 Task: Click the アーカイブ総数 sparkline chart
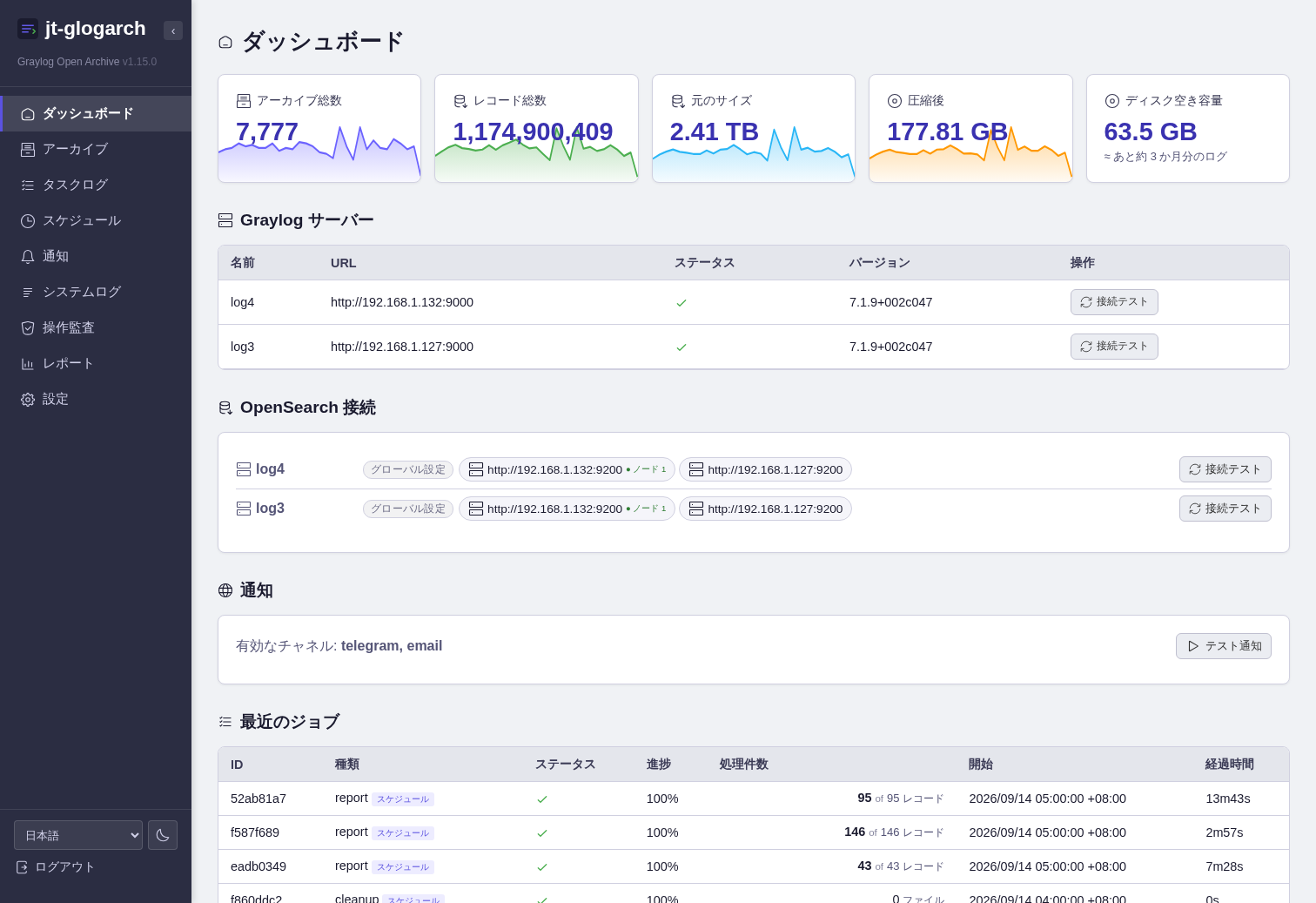point(319,155)
